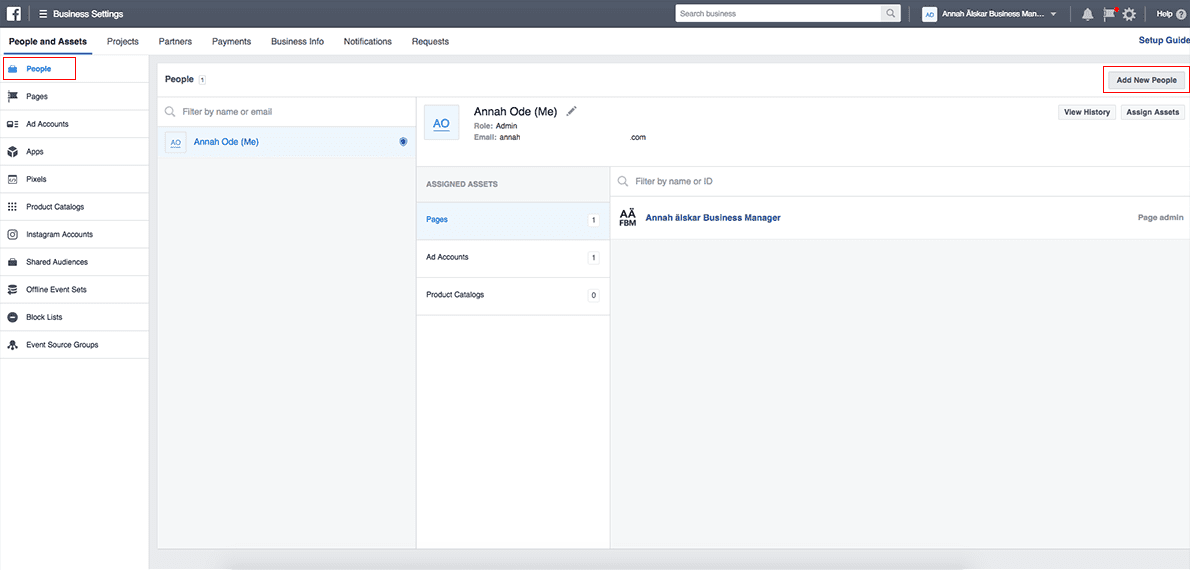
Task: Switch to the Business Info tab
Action: tap(297, 42)
